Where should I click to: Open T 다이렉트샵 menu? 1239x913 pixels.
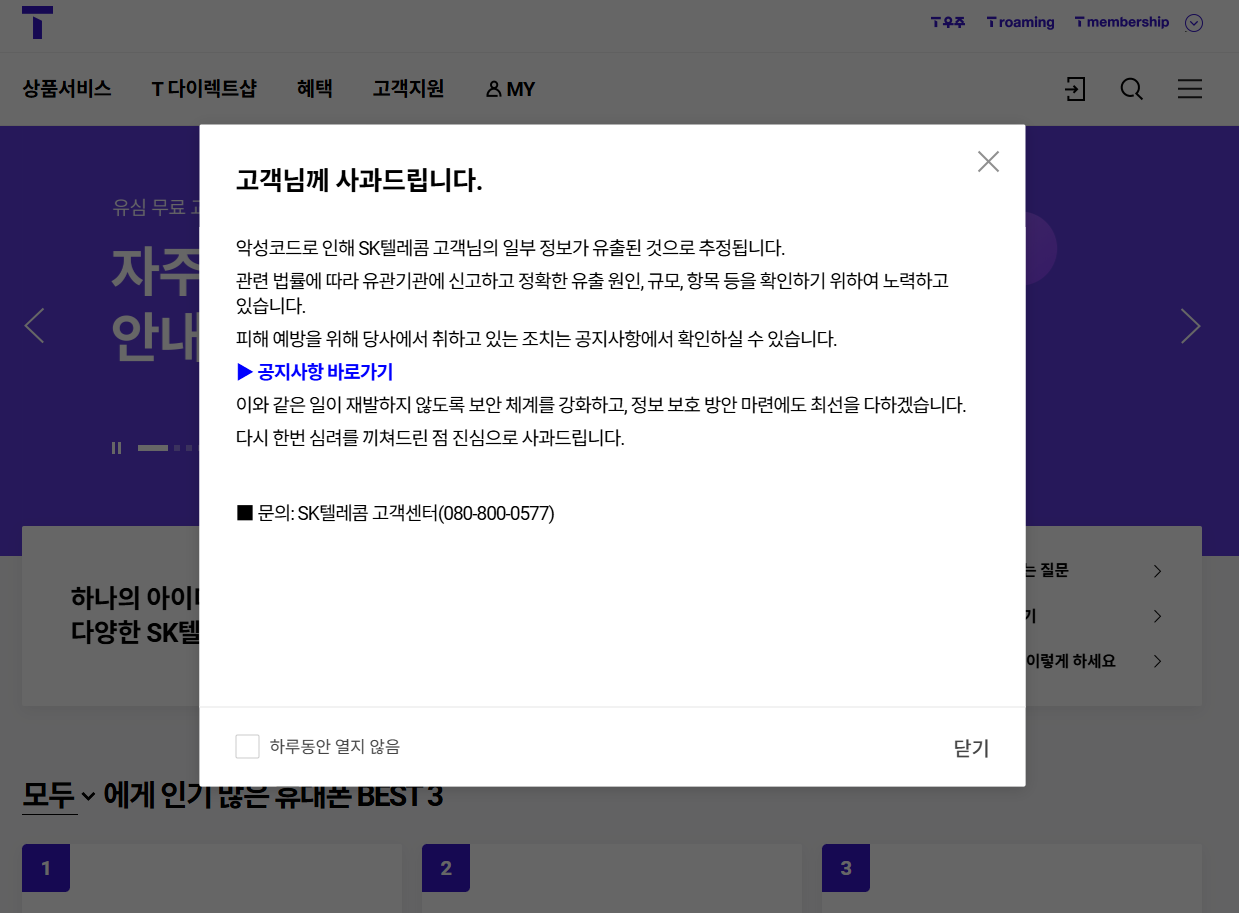204,89
